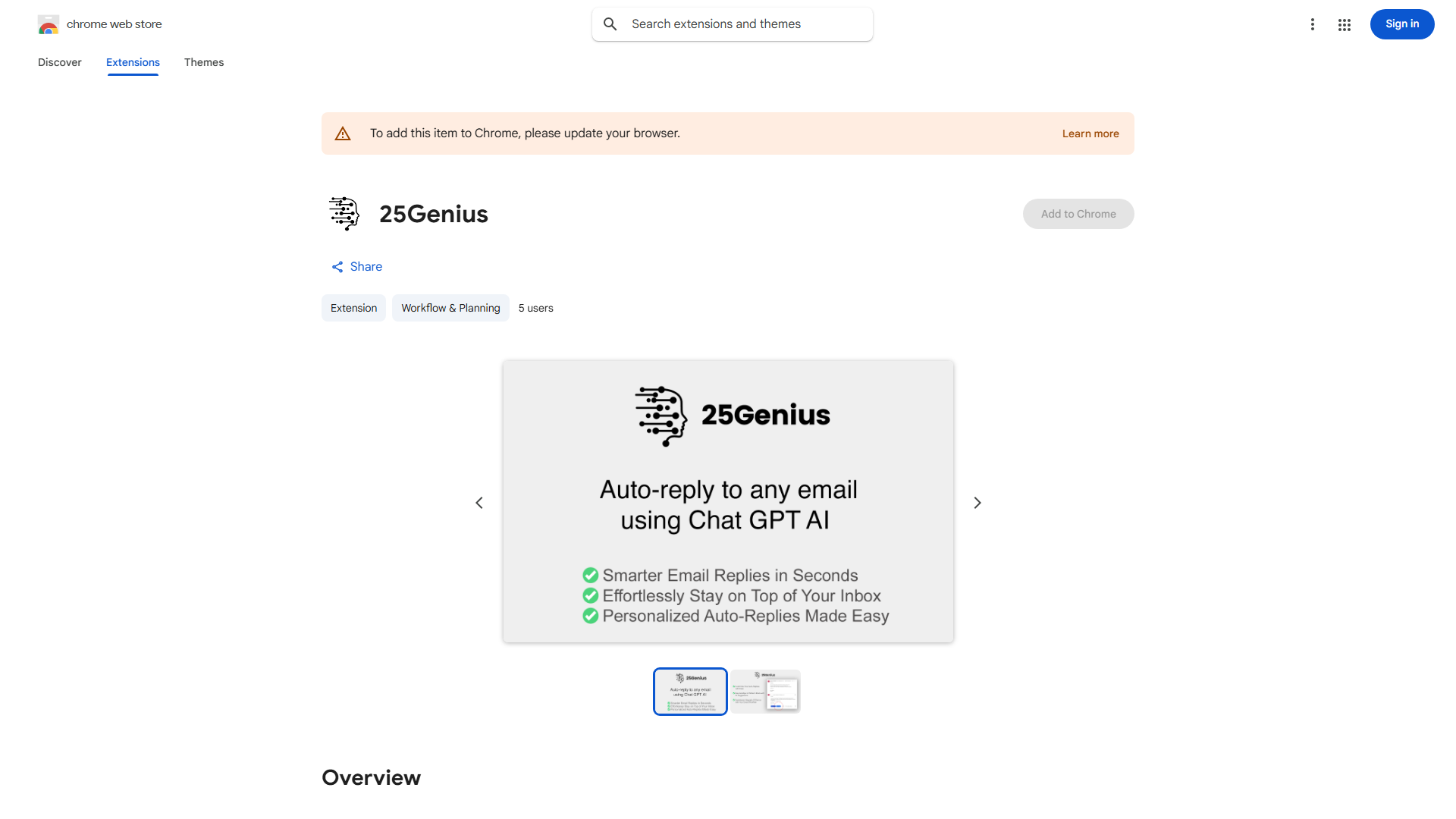Show the previous screenshot with left arrow

[479, 503]
